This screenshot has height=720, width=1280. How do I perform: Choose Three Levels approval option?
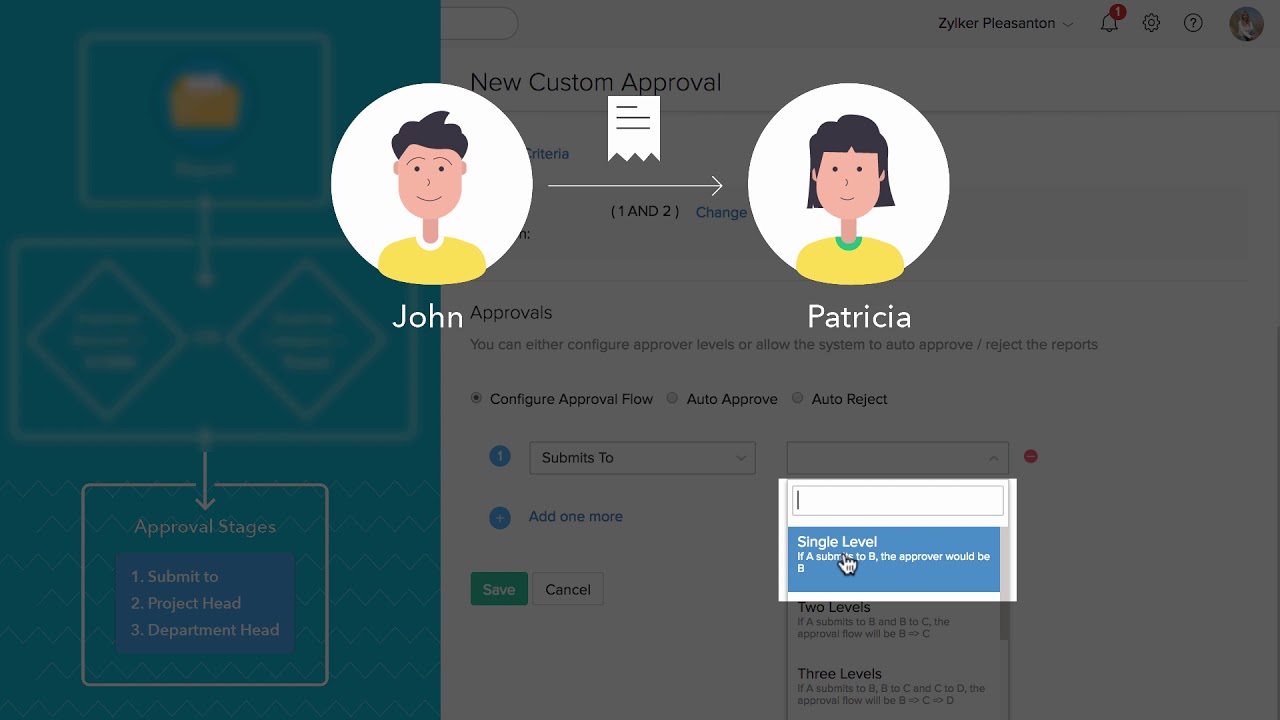pos(894,686)
